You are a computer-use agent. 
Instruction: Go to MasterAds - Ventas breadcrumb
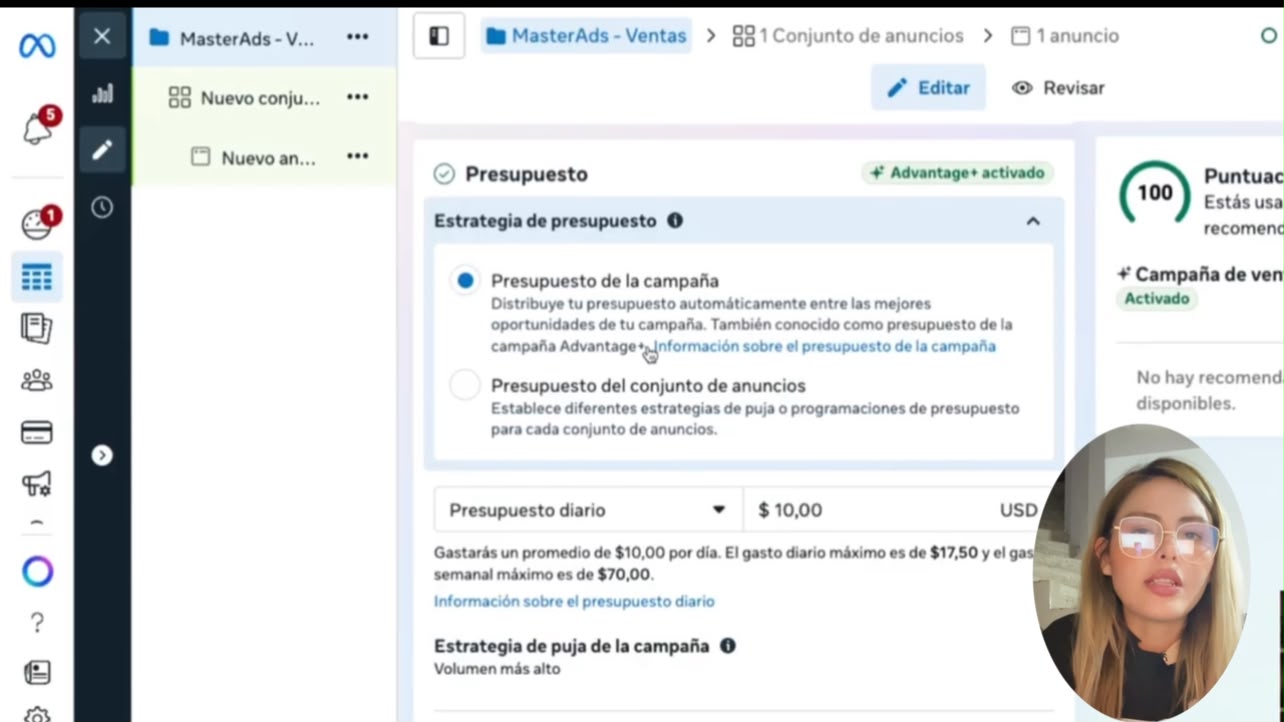coord(586,36)
